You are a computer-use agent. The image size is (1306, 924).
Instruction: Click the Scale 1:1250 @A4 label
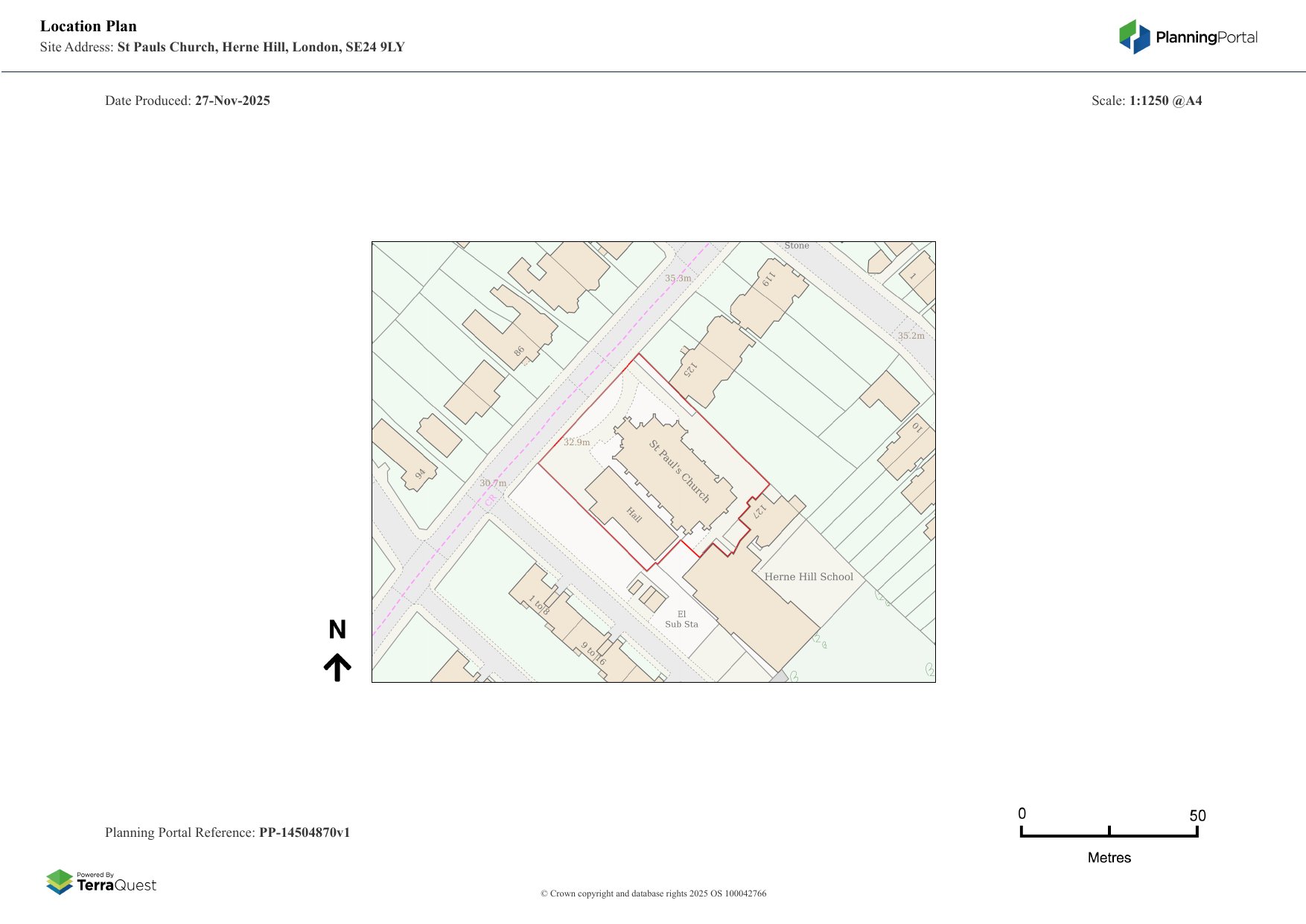click(1147, 101)
